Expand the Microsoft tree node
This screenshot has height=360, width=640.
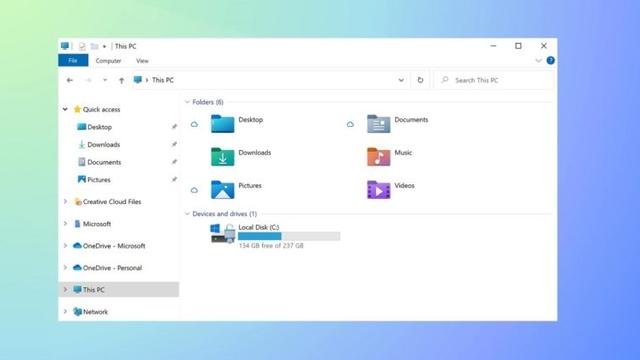click(65, 223)
